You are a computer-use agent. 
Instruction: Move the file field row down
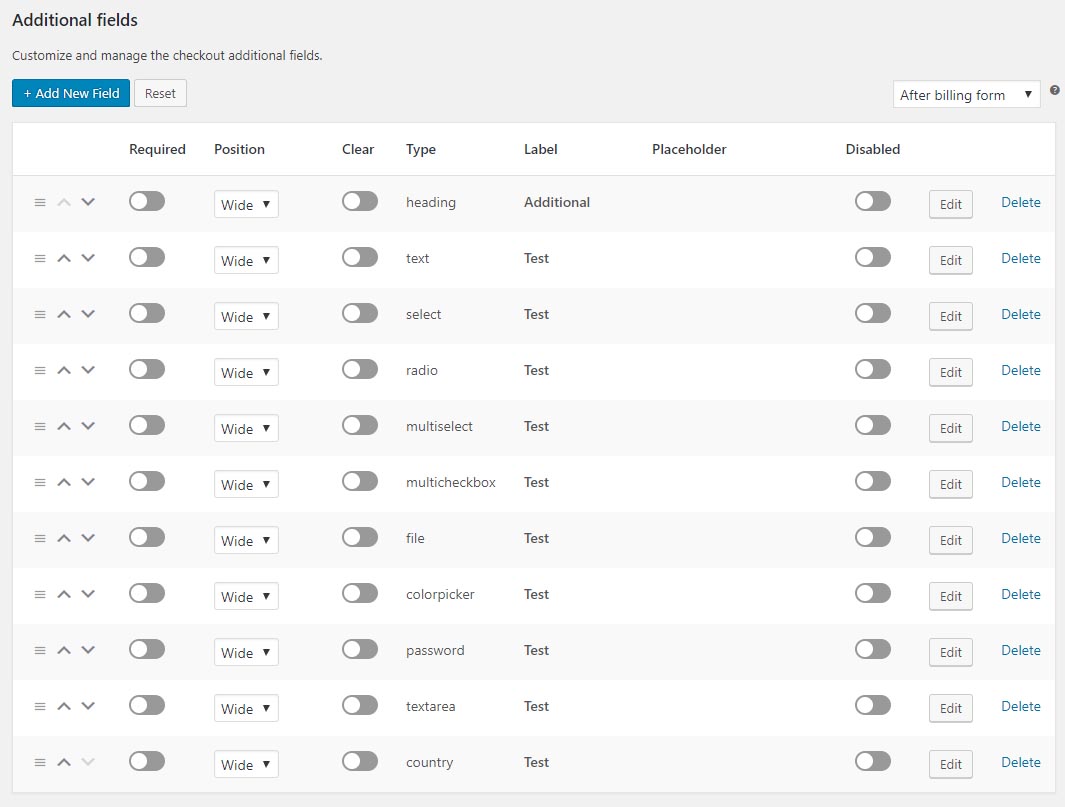[88, 538]
